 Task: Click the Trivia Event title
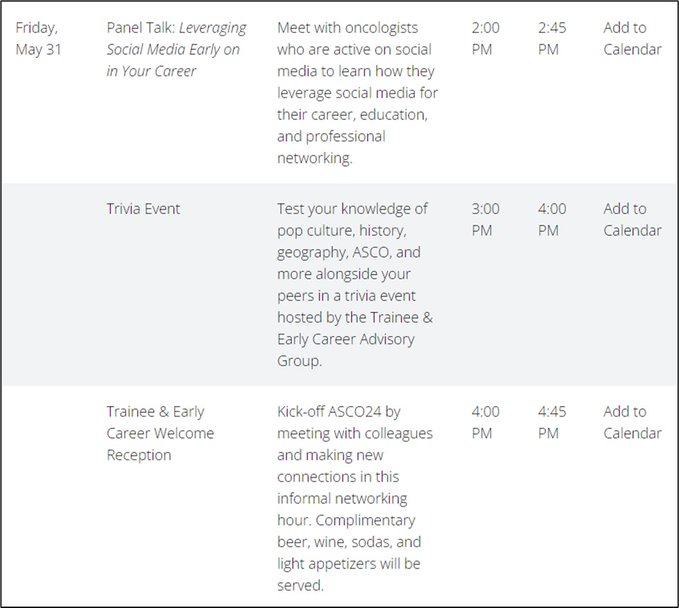[x=143, y=209]
